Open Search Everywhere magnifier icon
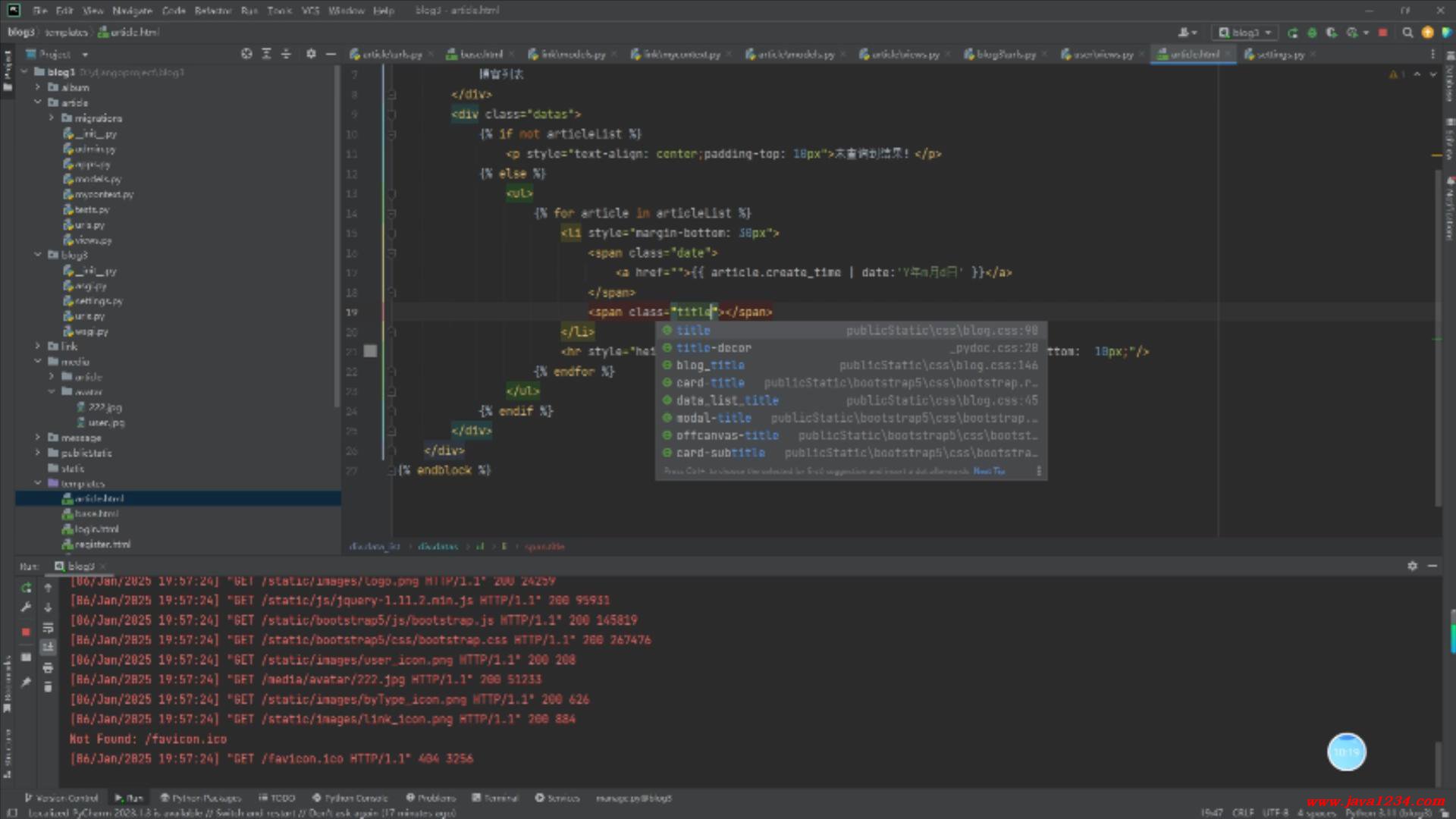The height and width of the screenshot is (819, 1456). coord(1407,33)
